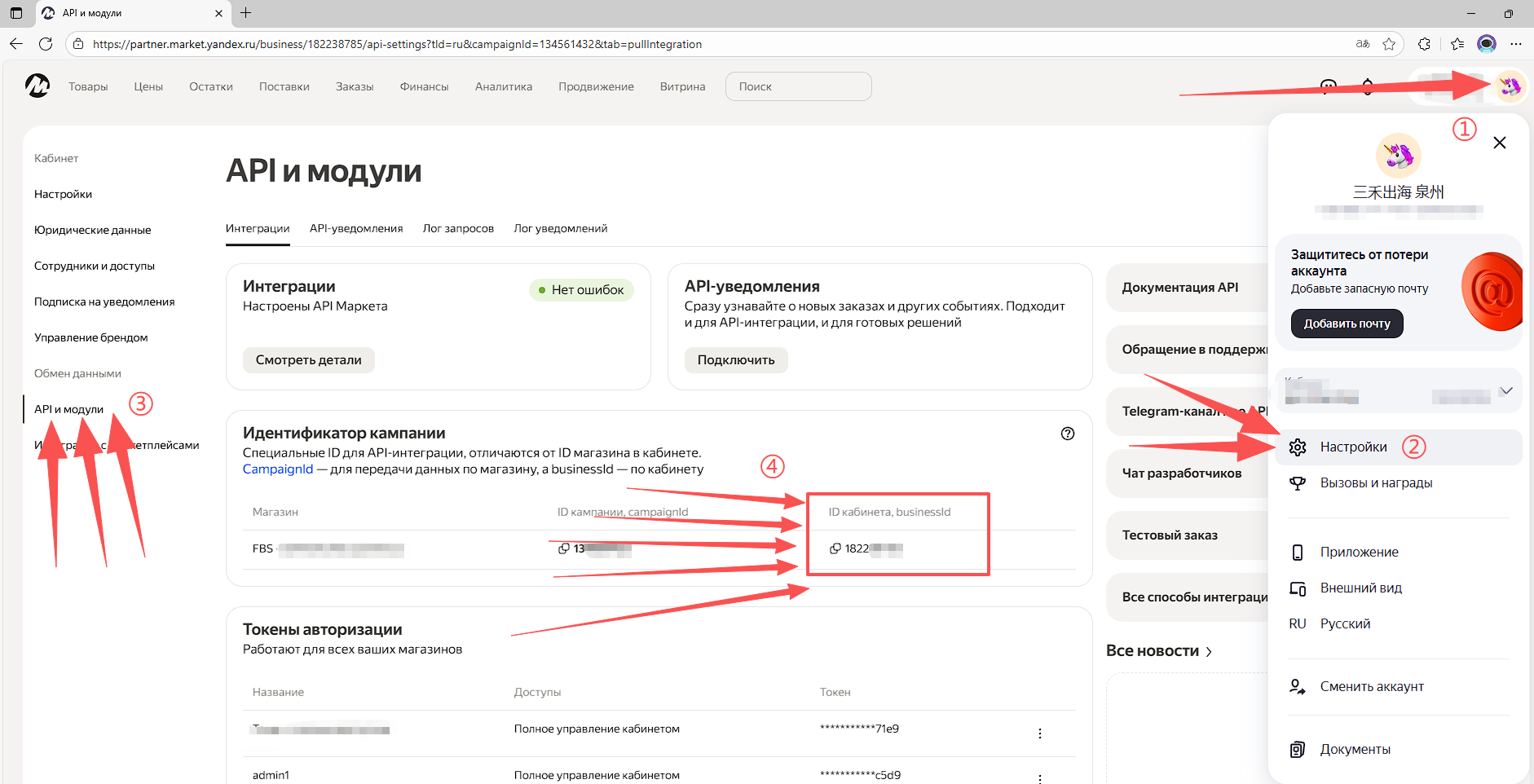The width and height of the screenshot is (1534, 784).
Task: Click the Yandex Market logo
Action: pos(37,86)
